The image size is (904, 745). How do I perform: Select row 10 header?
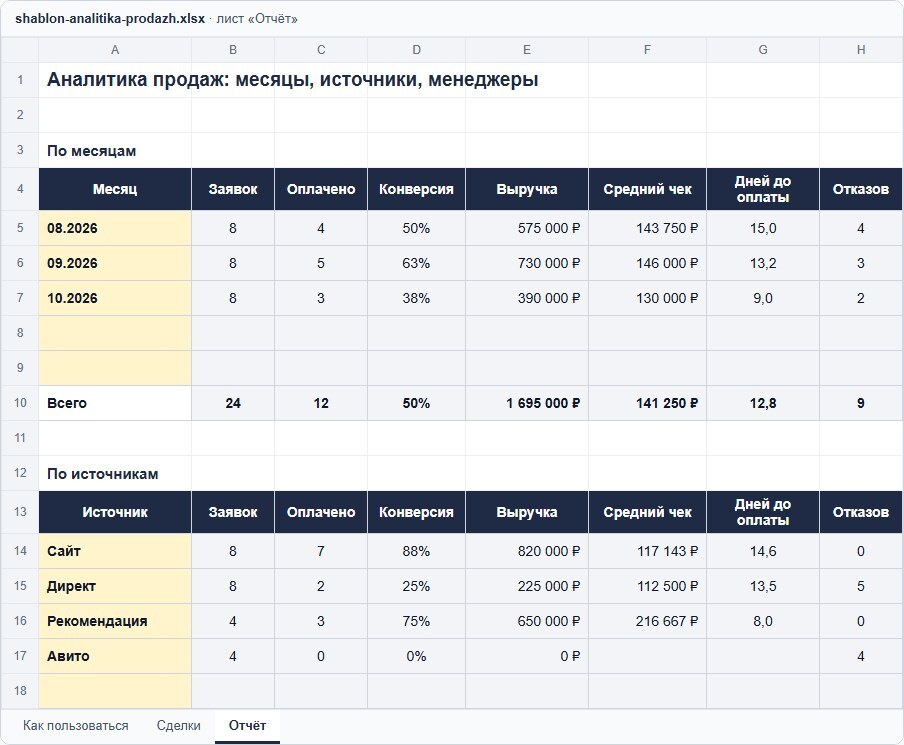[x=20, y=402]
